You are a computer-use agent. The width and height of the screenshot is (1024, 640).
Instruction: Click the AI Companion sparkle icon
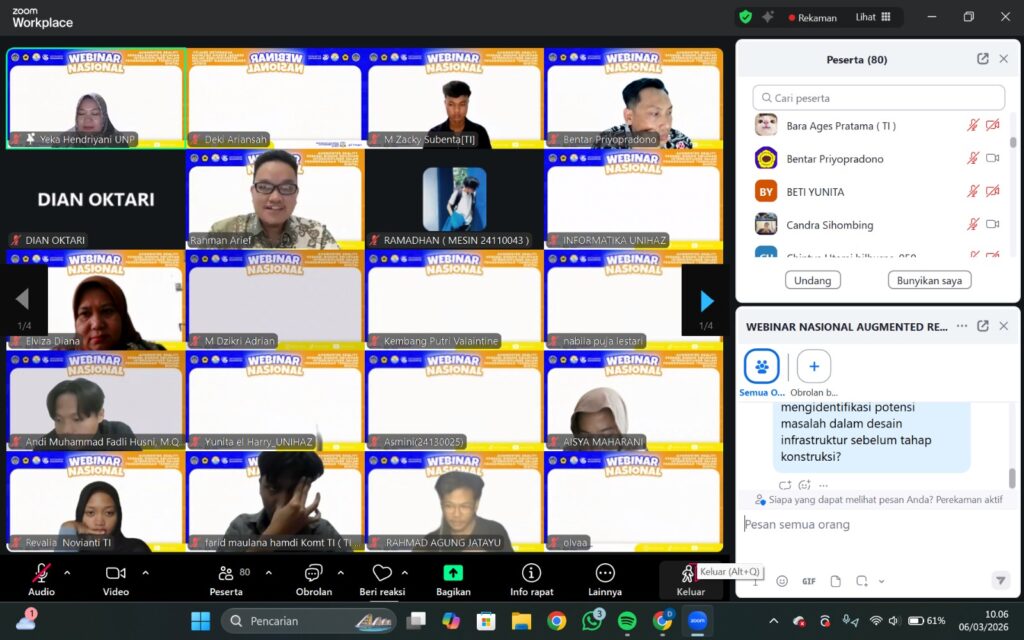point(769,17)
